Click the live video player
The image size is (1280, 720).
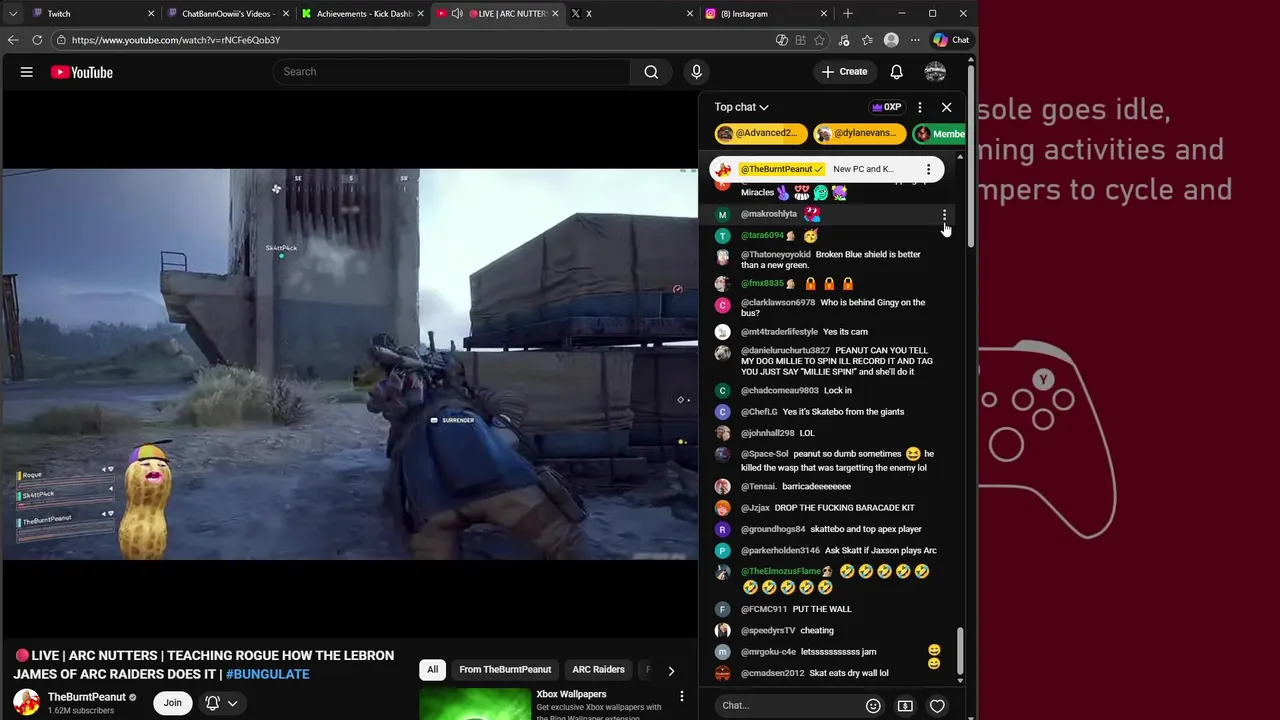349,364
